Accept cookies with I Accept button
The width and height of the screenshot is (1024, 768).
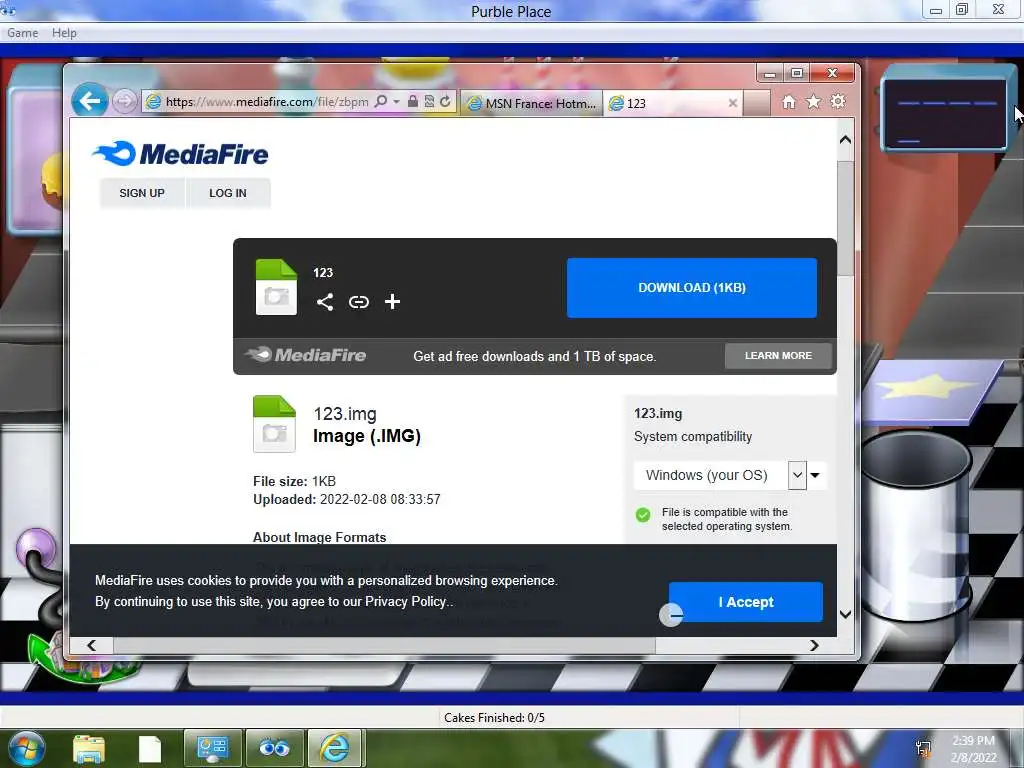click(746, 602)
